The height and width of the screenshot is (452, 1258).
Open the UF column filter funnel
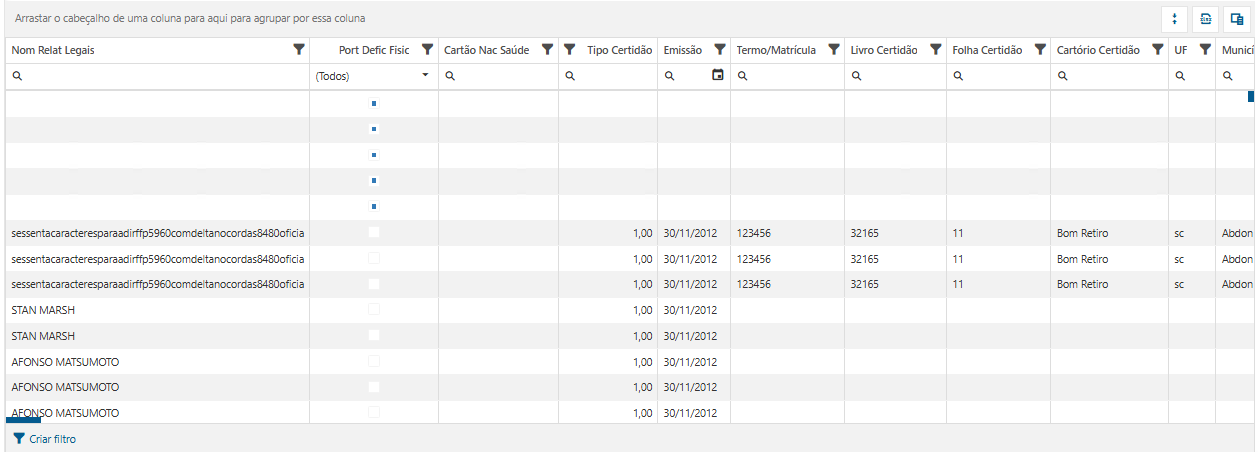point(1205,49)
